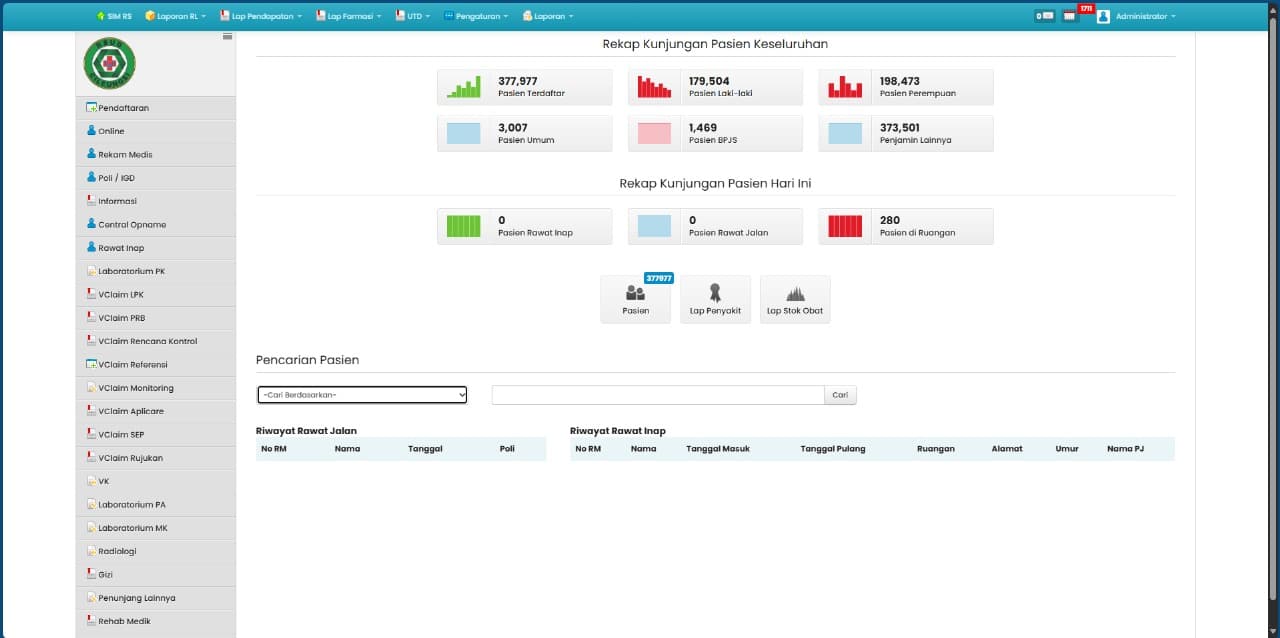Image resolution: width=1280 pixels, height=638 pixels.
Task: Open the Administrator user menu
Action: tap(1137, 16)
